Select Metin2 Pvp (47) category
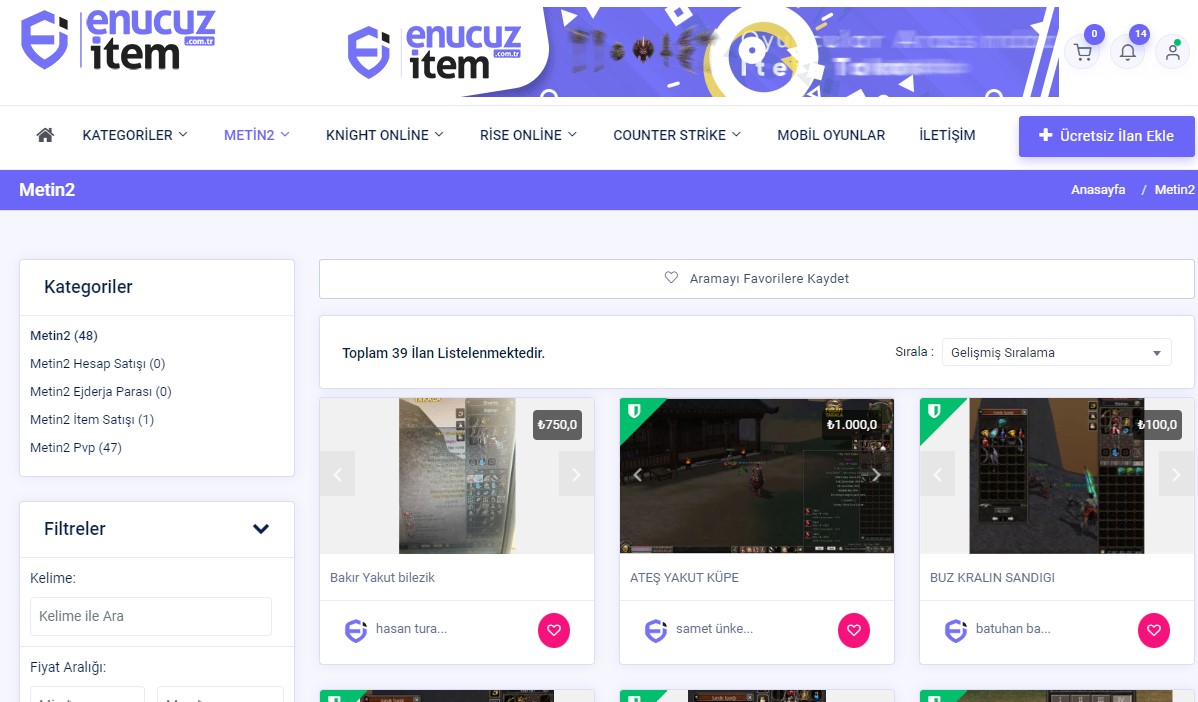Screen dimensions: 1198x702 pos(76,448)
